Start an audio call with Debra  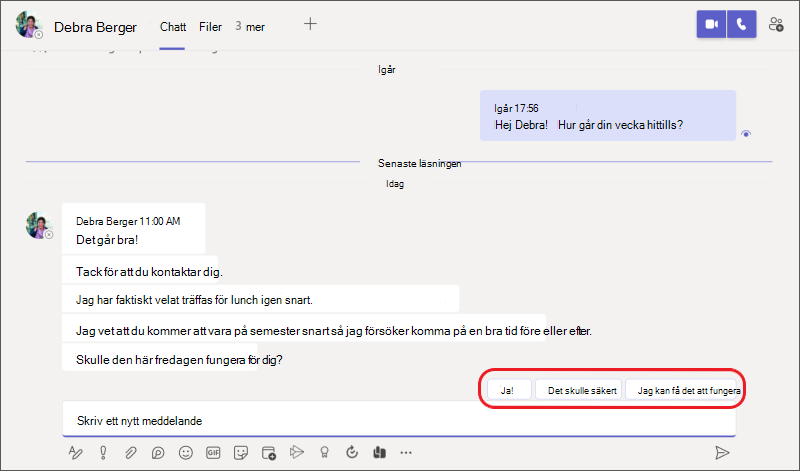click(741, 26)
